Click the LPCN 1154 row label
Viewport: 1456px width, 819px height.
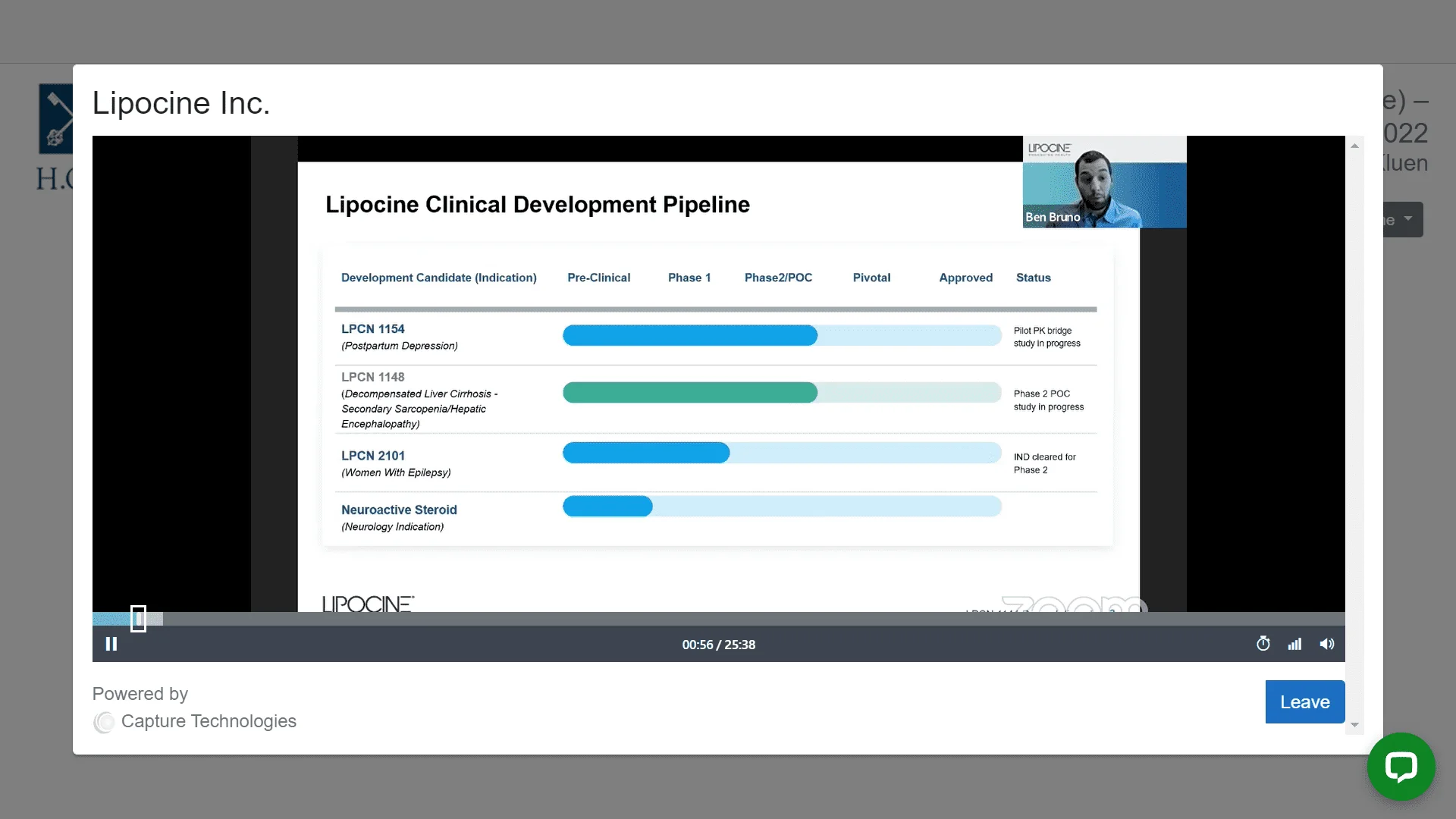373,328
